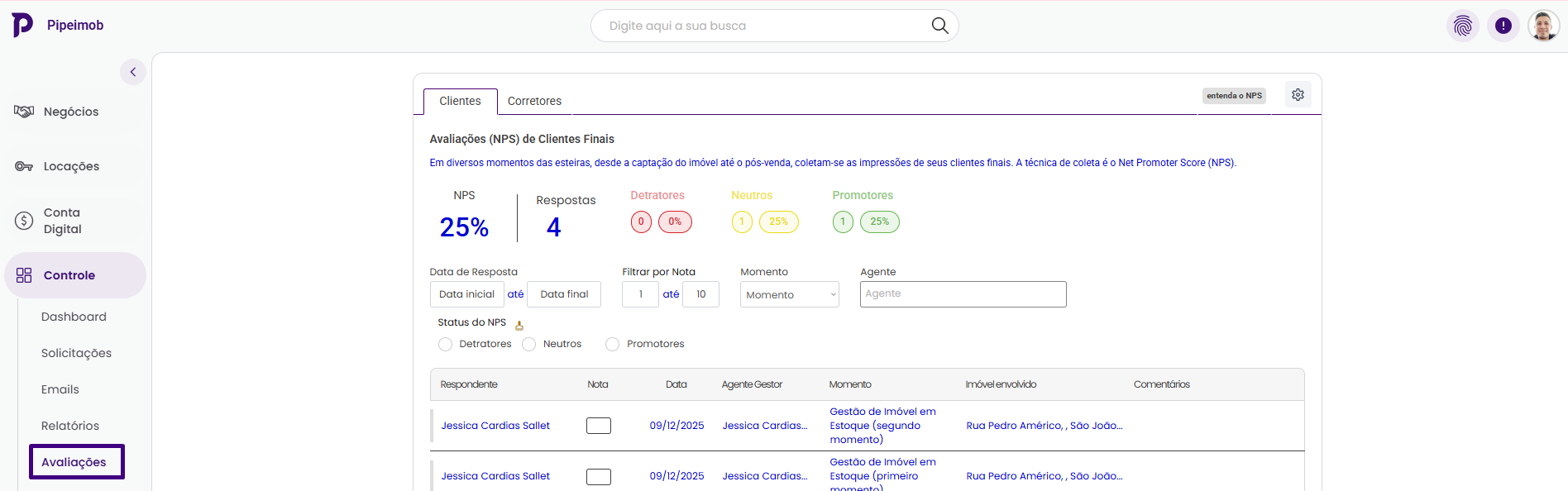Click the 'entenda o NPS' button
Viewport: 1568px width, 491px height.
(1234, 96)
